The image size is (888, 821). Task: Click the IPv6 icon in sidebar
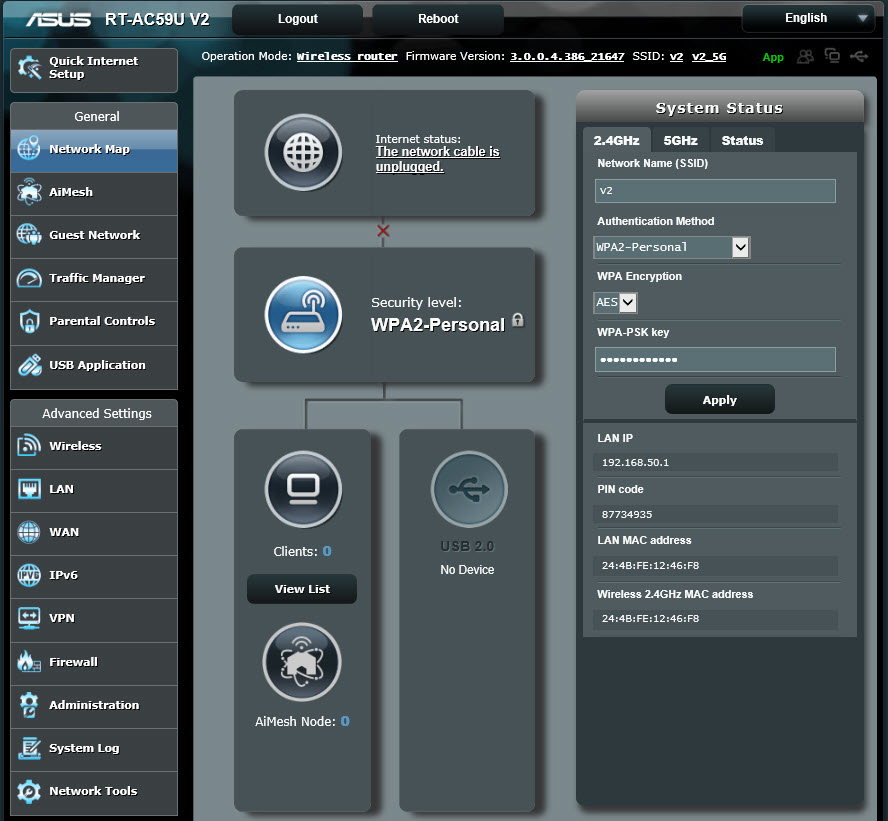pyautogui.click(x=29, y=575)
